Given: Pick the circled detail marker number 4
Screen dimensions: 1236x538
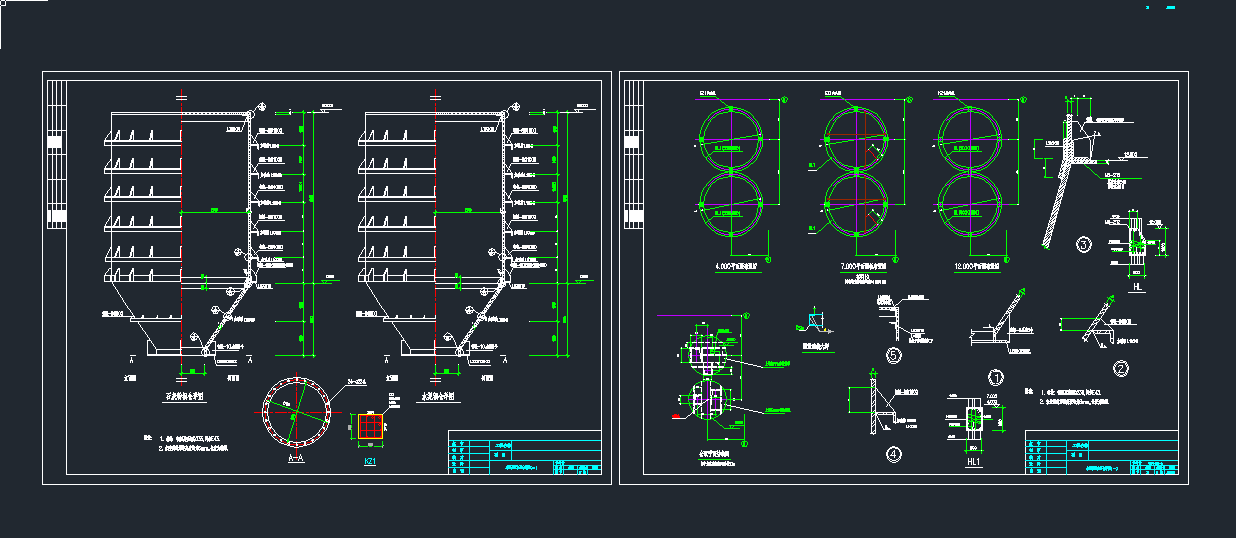Looking at the screenshot, I should (x=894, y=454).
